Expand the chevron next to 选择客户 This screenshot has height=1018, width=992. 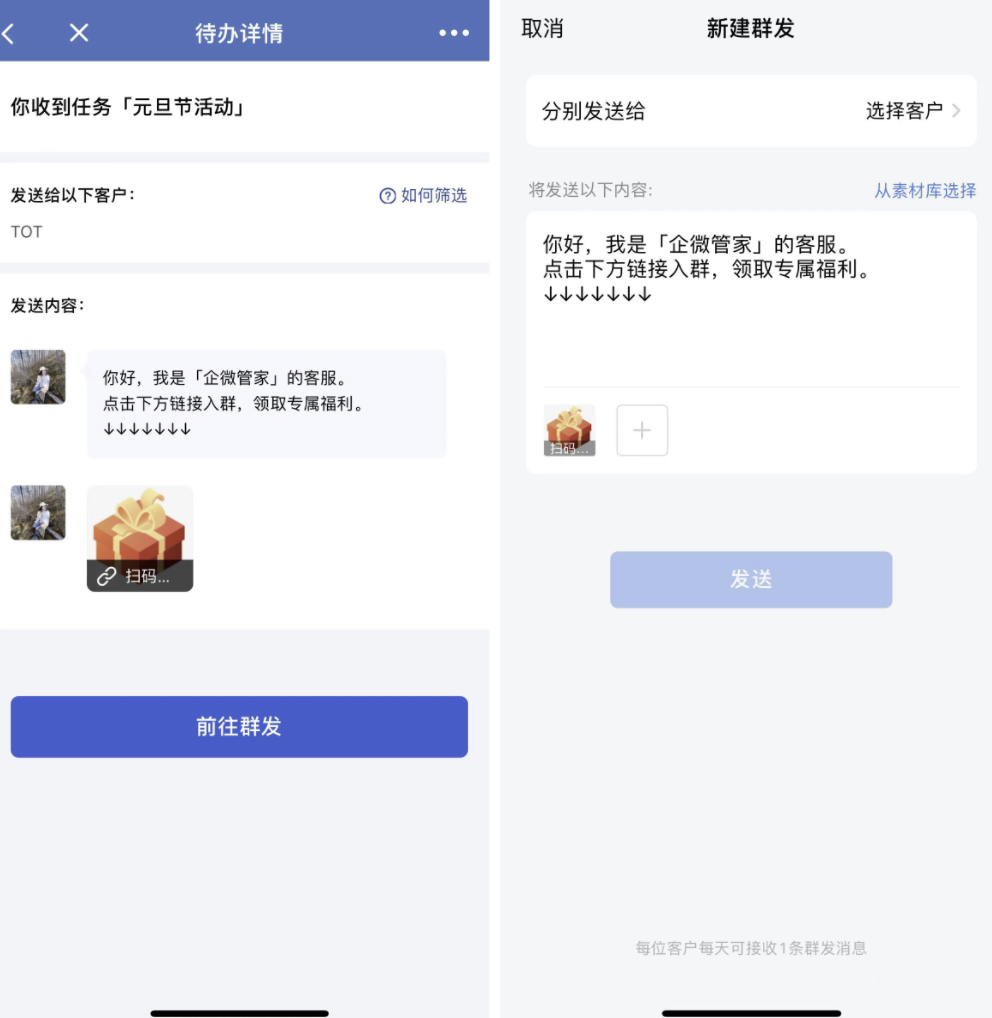pos(956,110)
